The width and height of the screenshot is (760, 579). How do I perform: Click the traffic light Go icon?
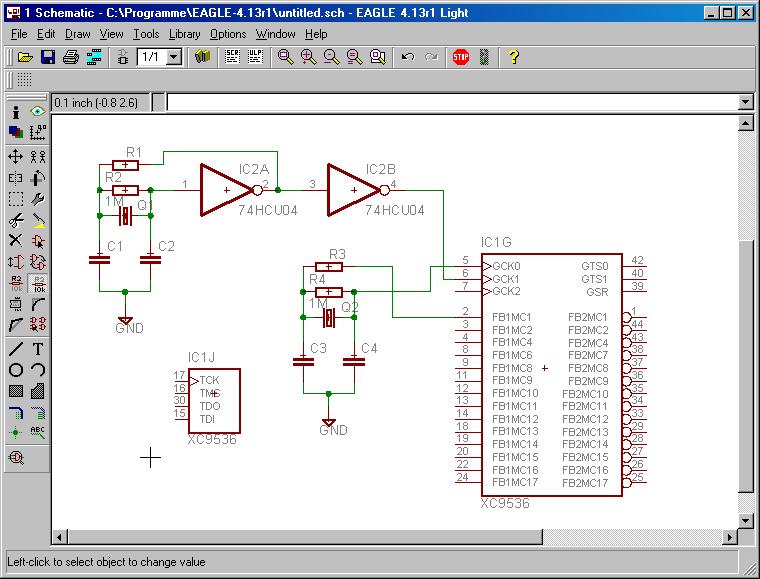point(484,57)
